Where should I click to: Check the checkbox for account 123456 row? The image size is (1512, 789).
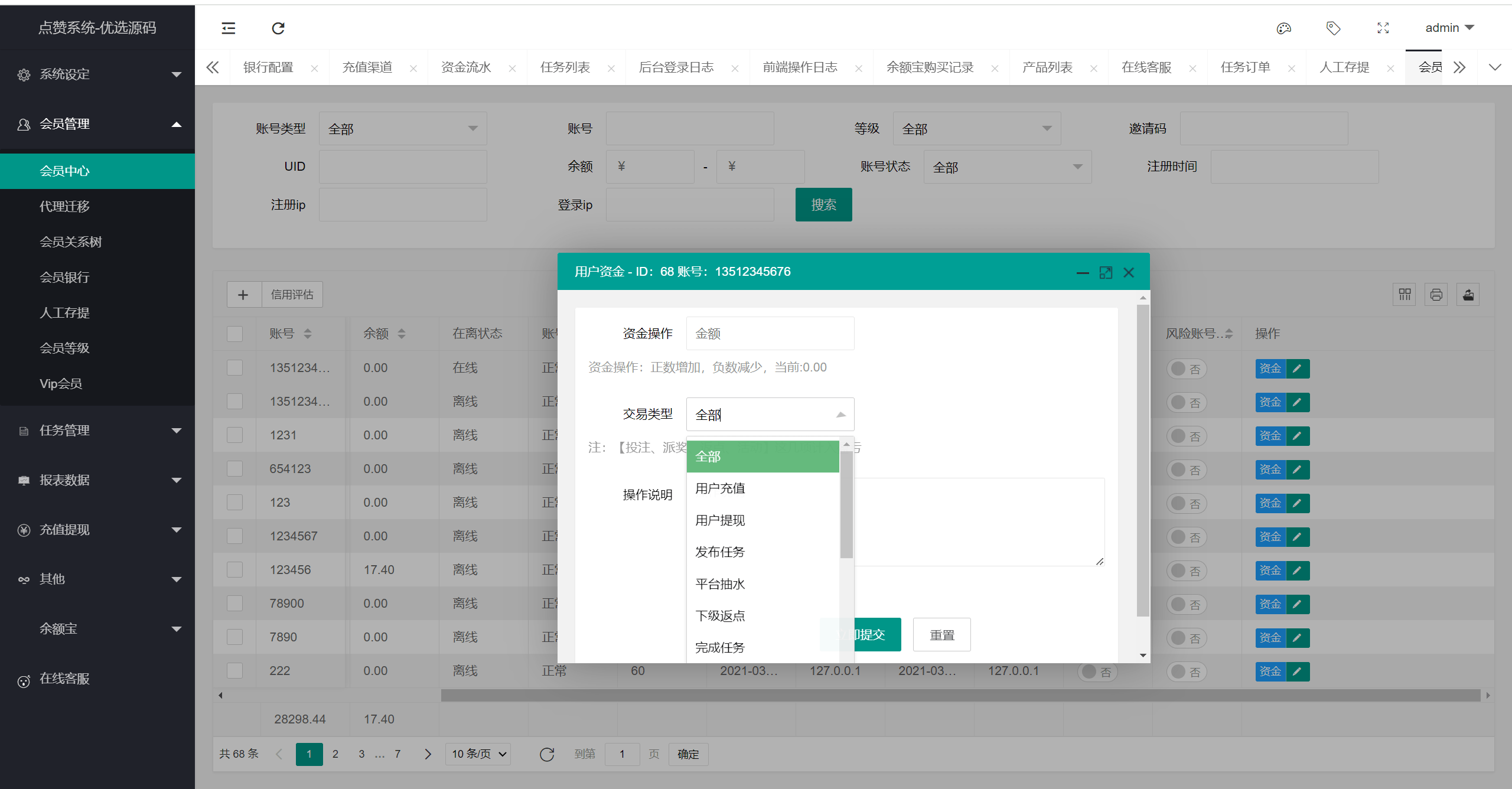[x=235, y=570]
